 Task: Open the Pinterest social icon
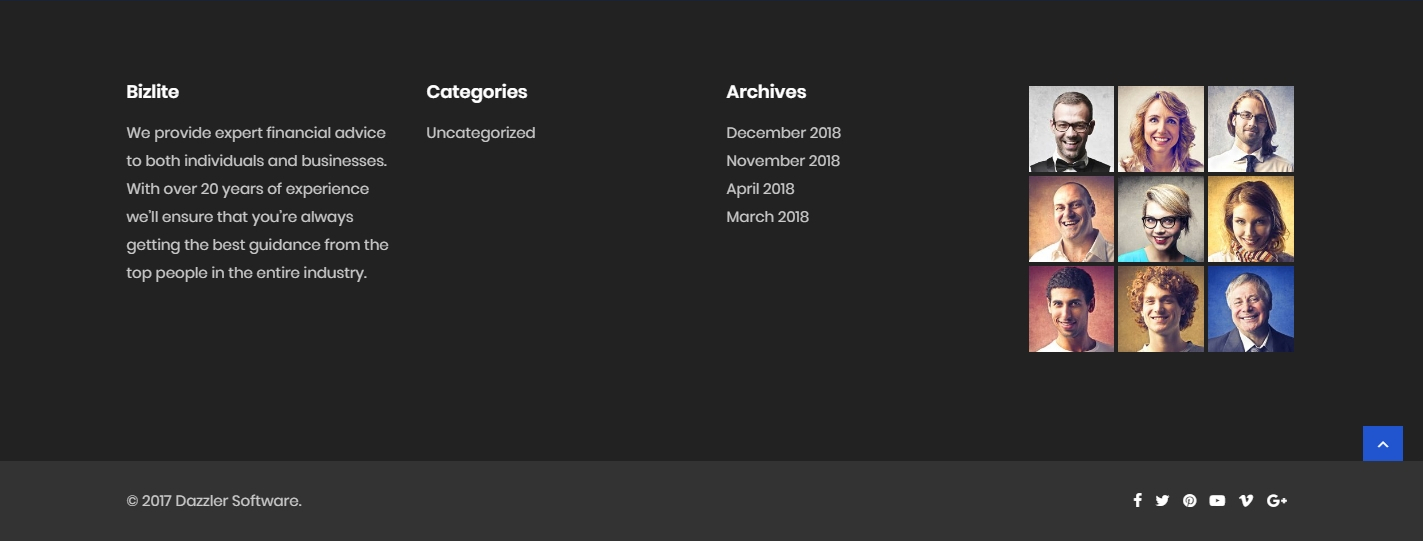(x=1189, y=501)
